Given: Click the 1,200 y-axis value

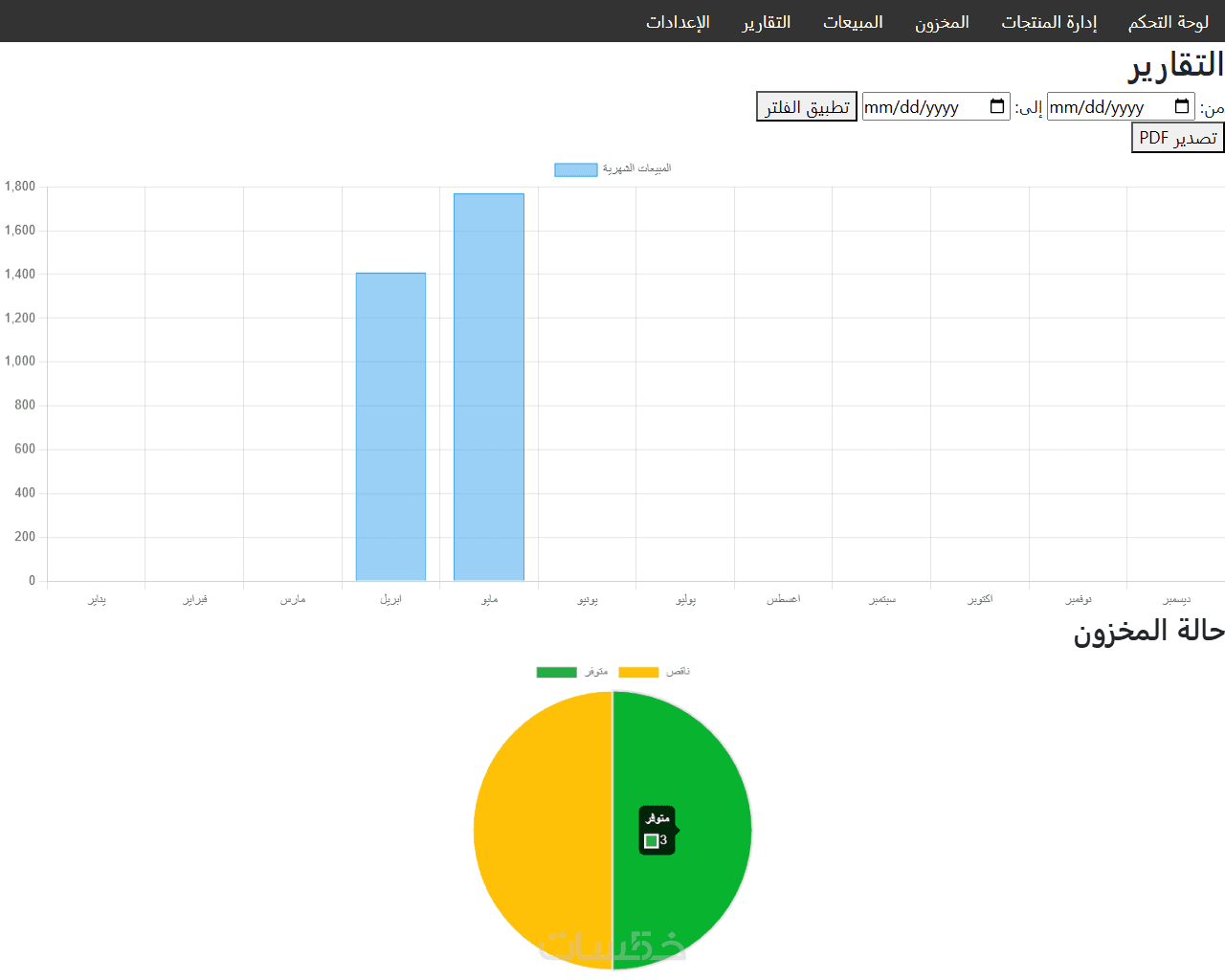Looking at the screenshot, I should (19, 318).
